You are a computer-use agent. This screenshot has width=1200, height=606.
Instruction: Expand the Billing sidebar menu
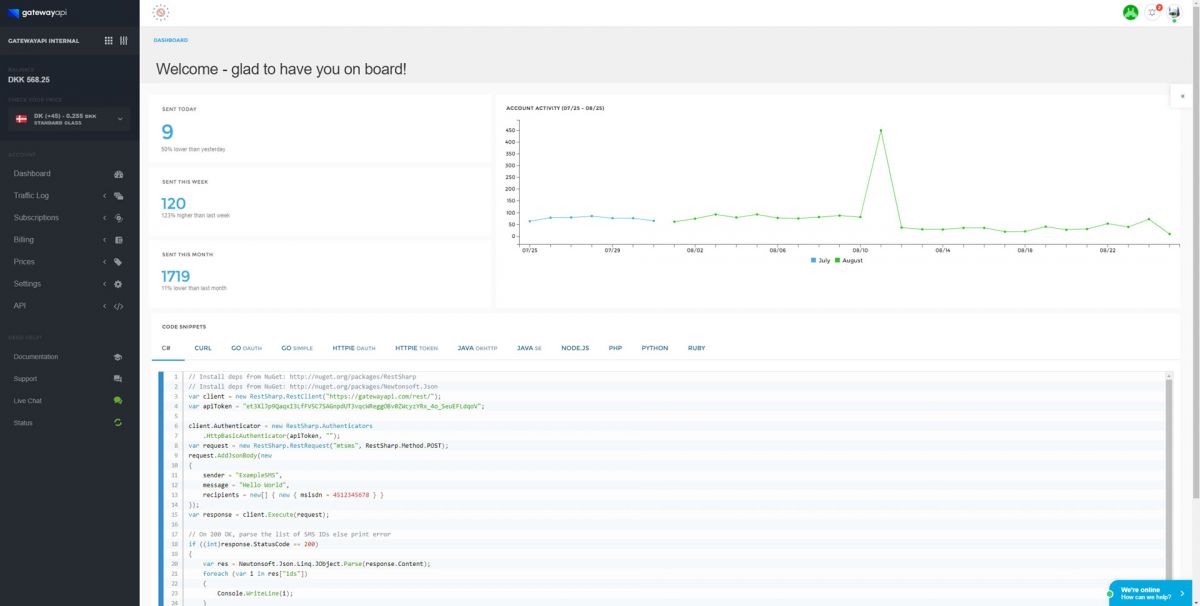tap(69, 240)
